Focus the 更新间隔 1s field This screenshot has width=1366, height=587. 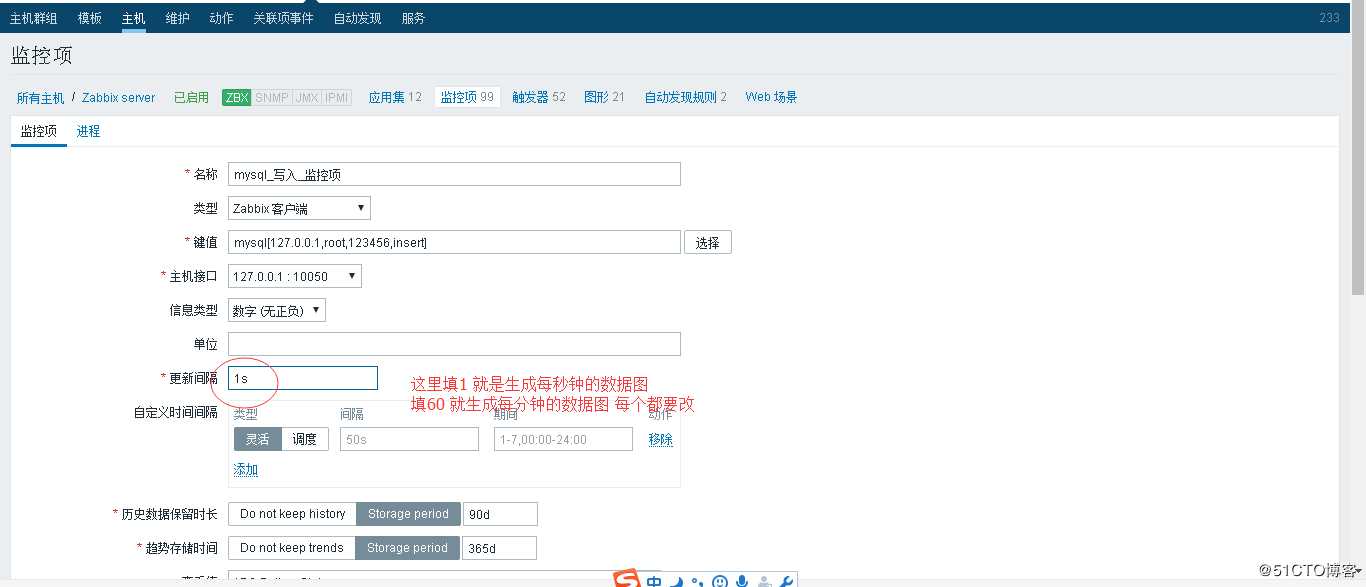[303, 378]
